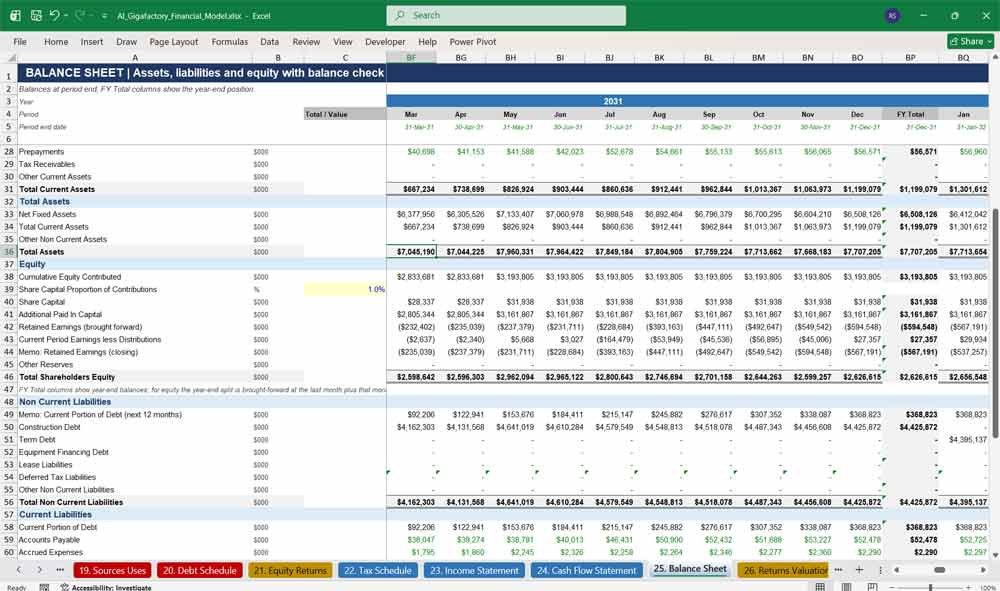Open the Data ribbon tab
This screenshot has height=591, width=1000.
point(269,41)
